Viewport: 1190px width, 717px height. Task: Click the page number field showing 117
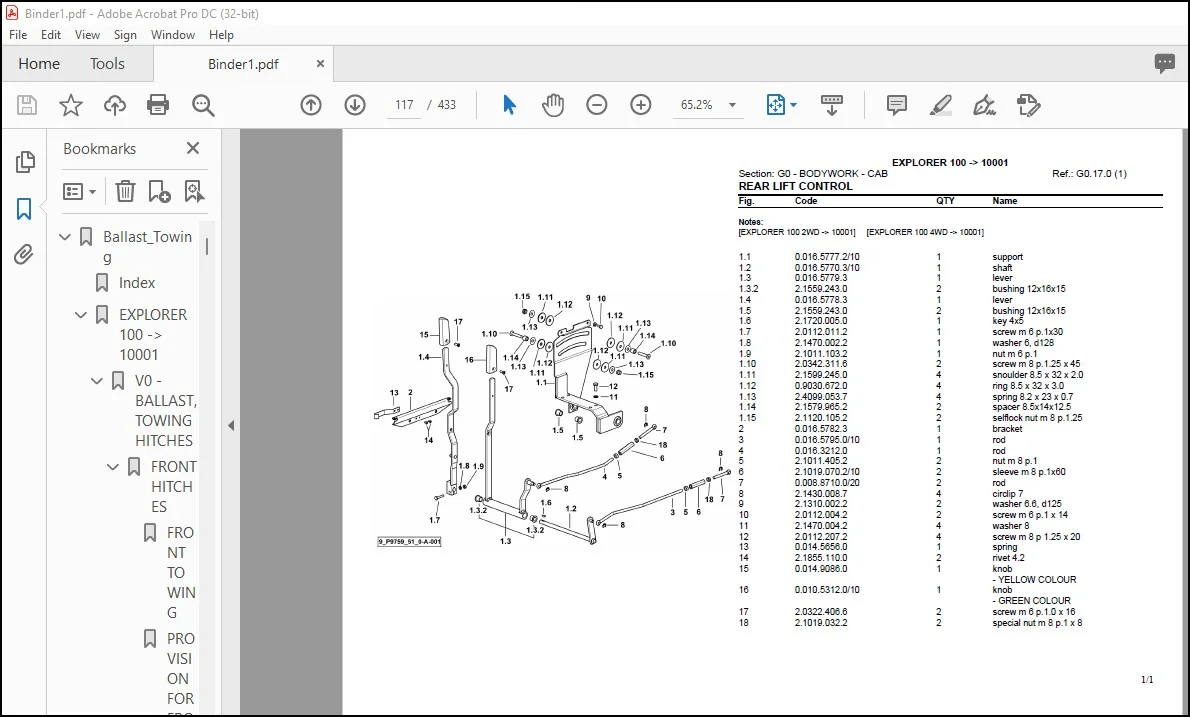[404, 105]
